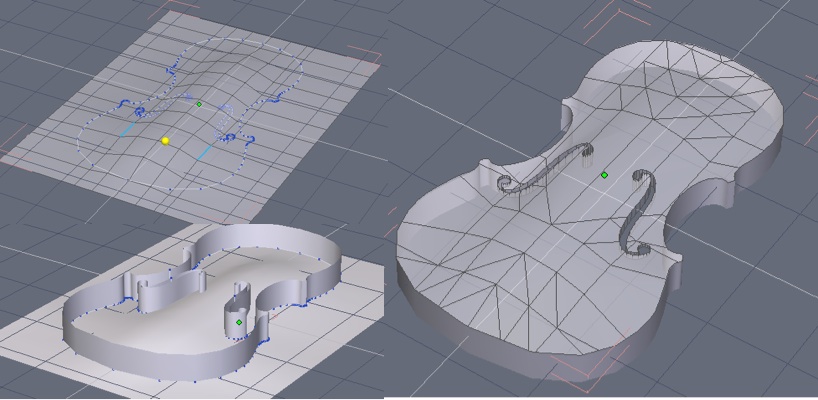This screenshot has height=400, width=818.
Task: Pick the left f-hole on solid violin model
Action: coord(546,168)
